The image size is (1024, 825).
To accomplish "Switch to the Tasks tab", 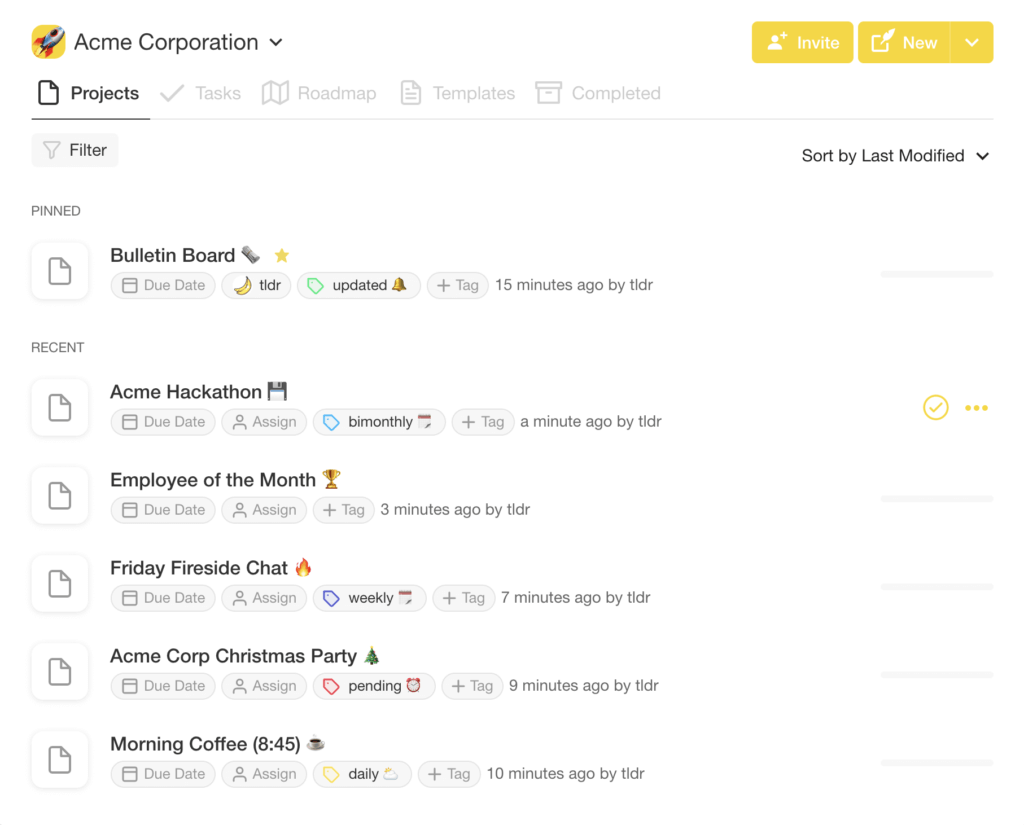I will pos(201,93).
